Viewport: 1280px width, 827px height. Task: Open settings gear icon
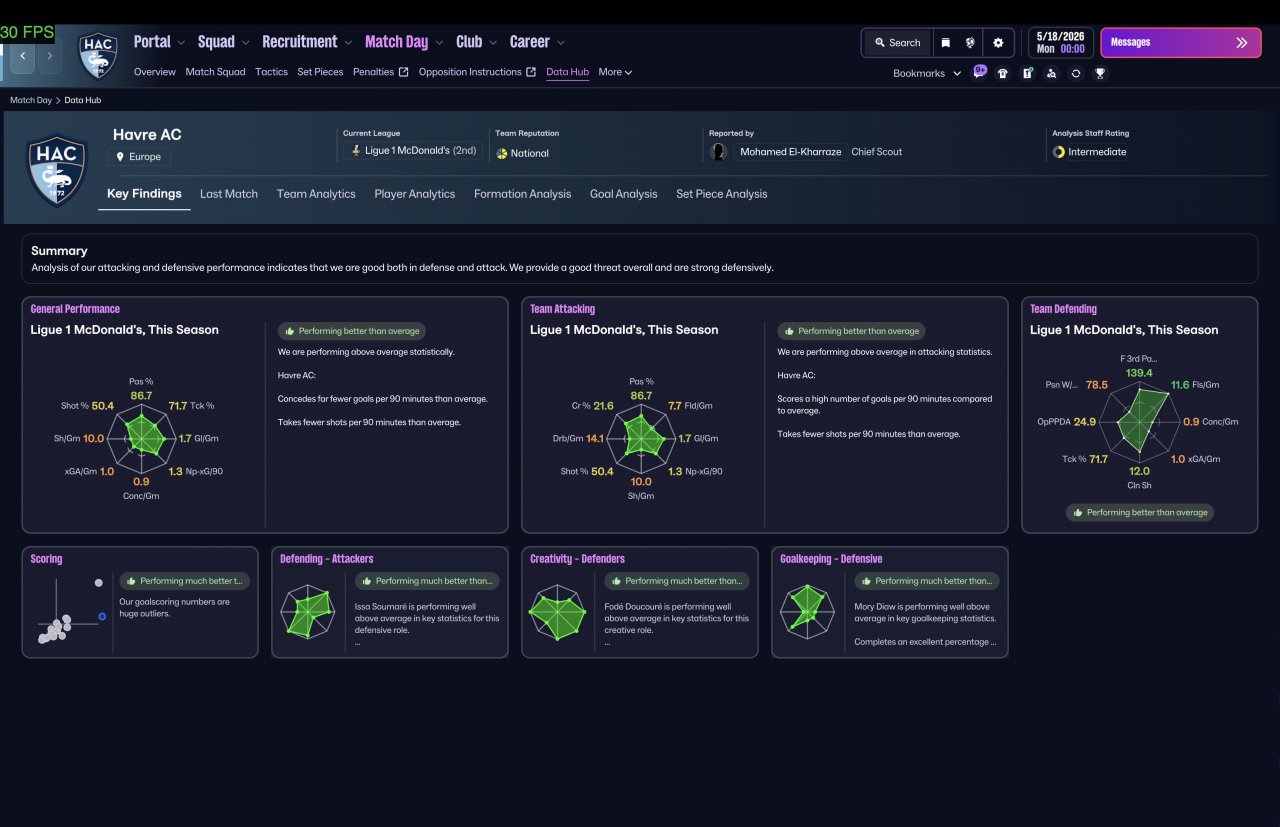[x=998, y=43]
